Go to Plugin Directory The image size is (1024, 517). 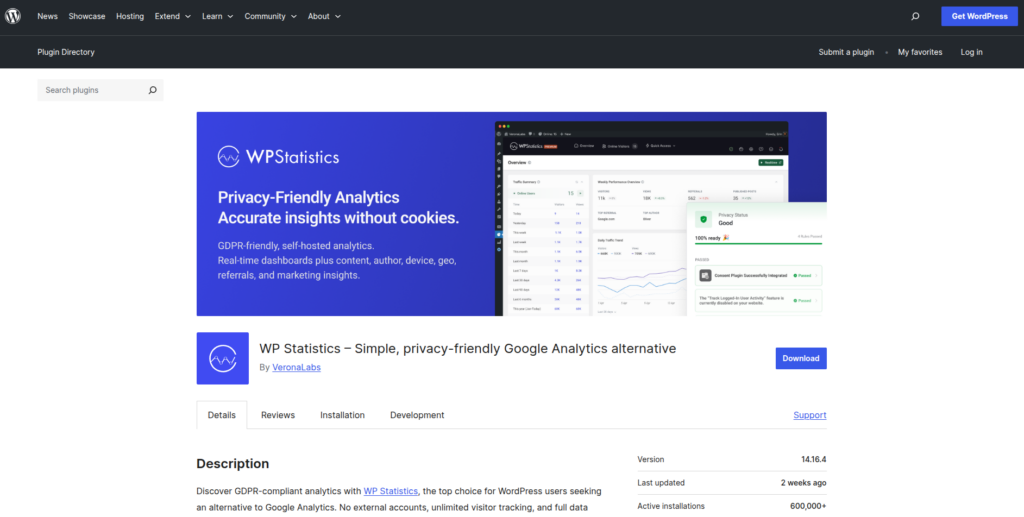point(66,52)
